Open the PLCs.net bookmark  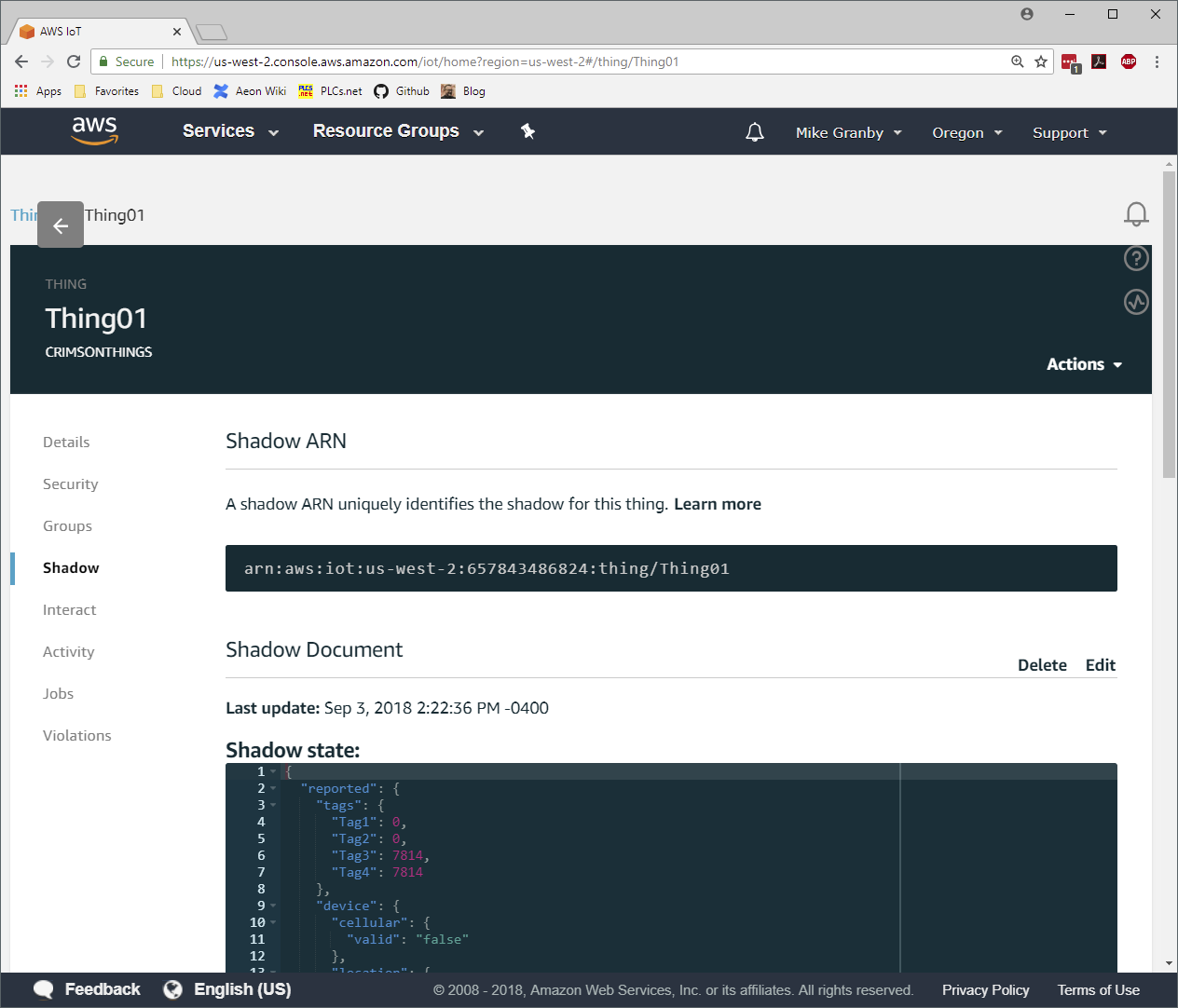(x=330, y=91)
